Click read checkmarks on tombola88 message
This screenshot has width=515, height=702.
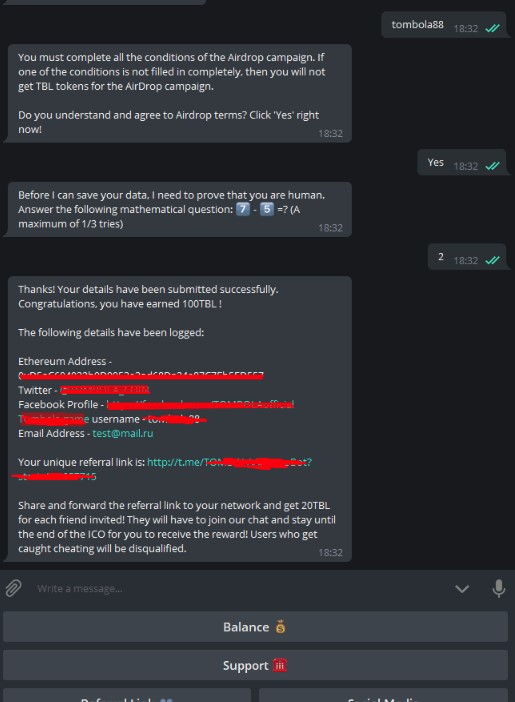tap(493, 28)
